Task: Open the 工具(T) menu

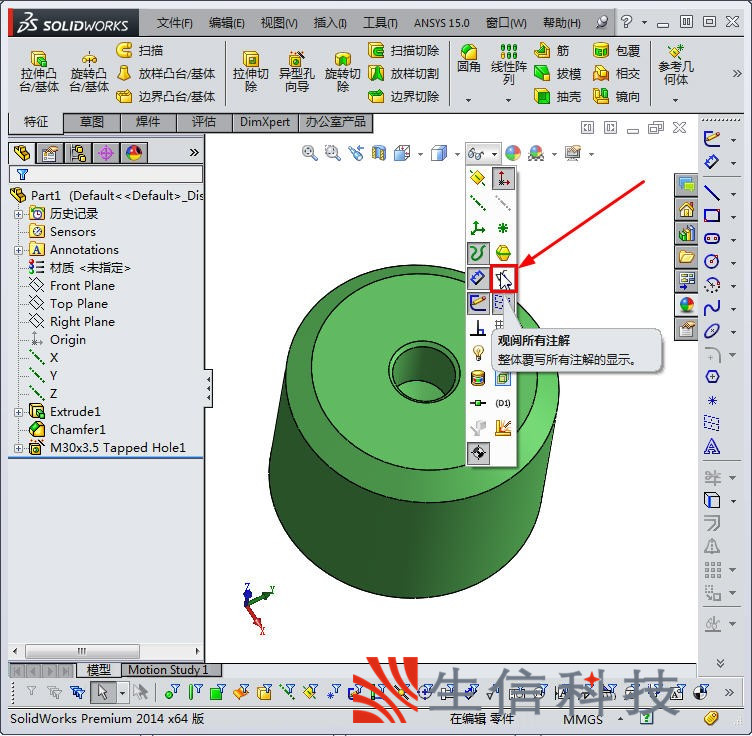Action: [x=380, y=23]
